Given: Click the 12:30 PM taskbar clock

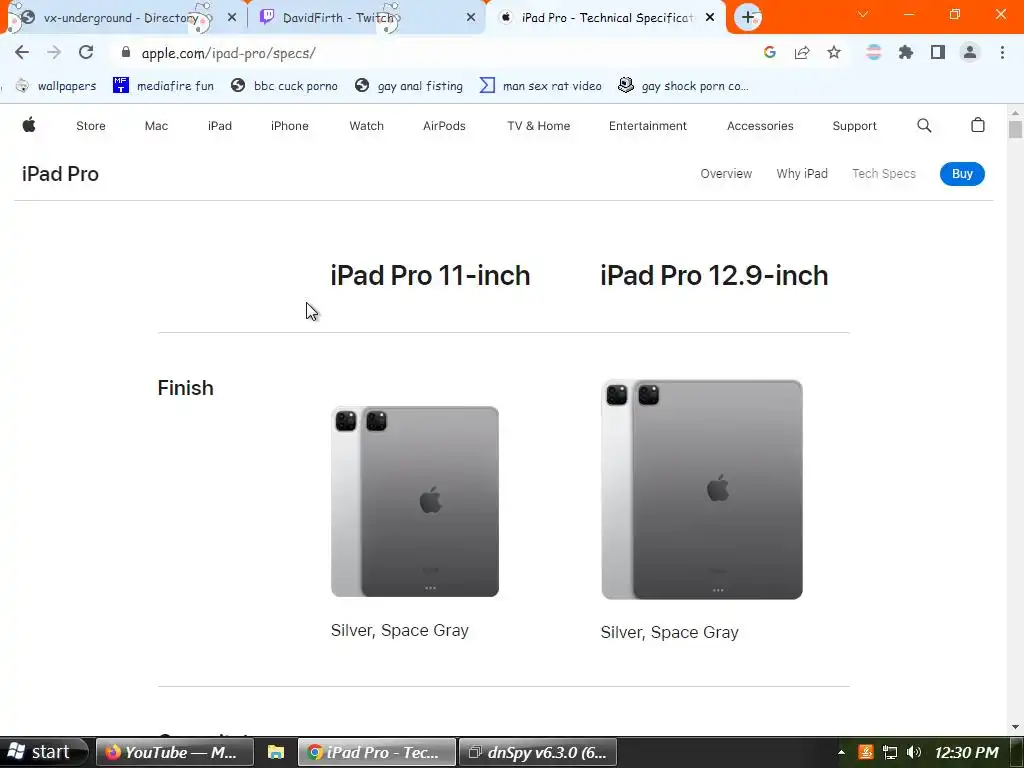Looking at the screenshot, I should 967,752.
